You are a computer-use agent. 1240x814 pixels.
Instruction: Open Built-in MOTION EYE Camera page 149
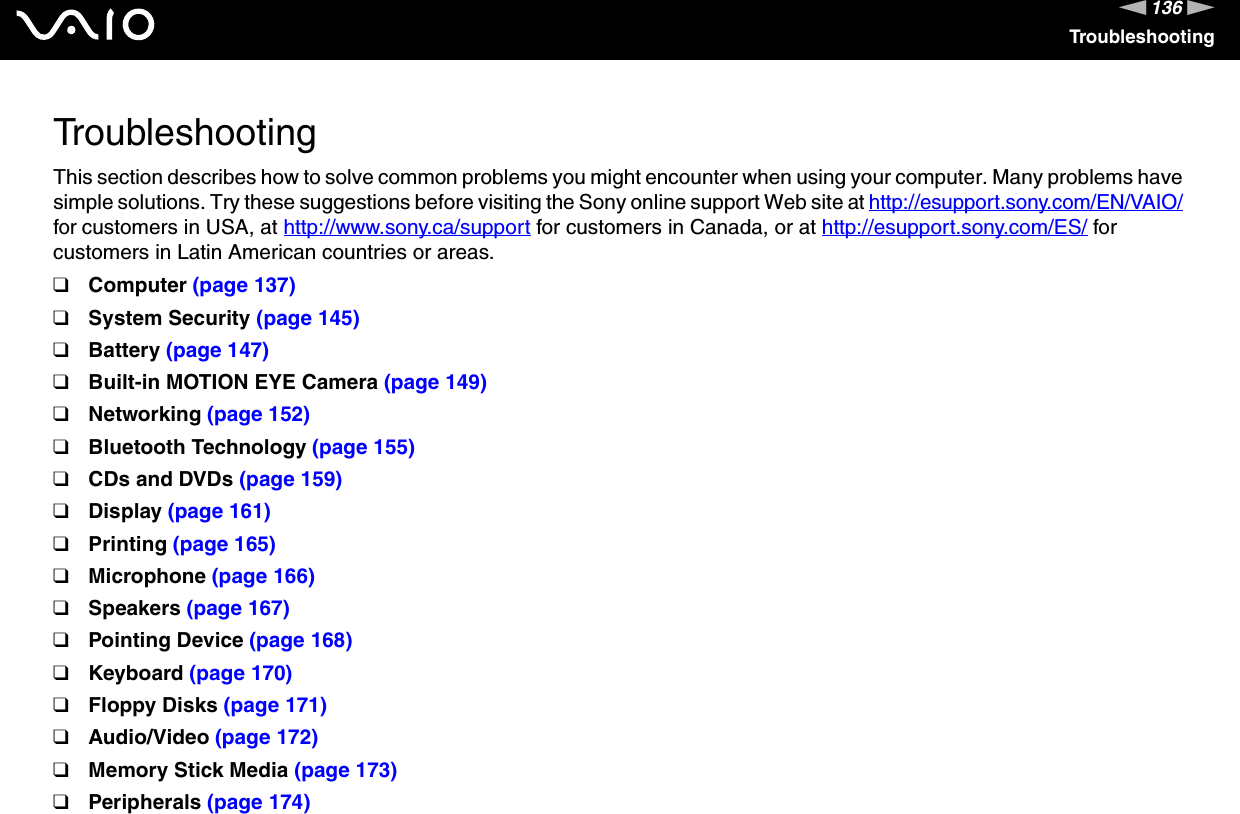tap(435, 382)
